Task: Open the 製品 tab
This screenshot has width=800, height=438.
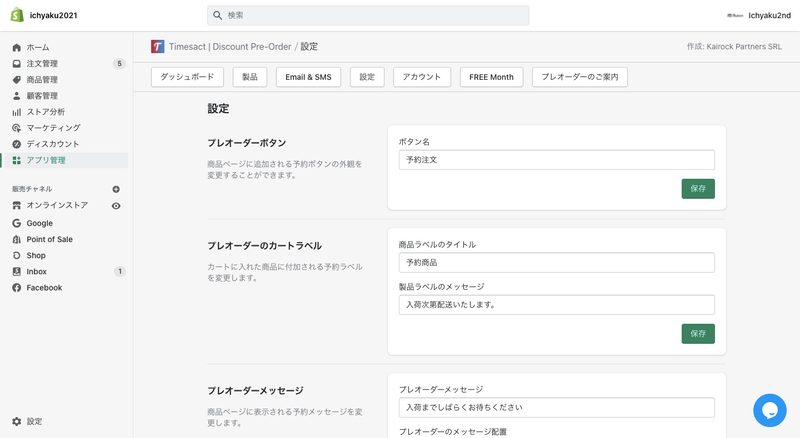Action: (250, 77)
